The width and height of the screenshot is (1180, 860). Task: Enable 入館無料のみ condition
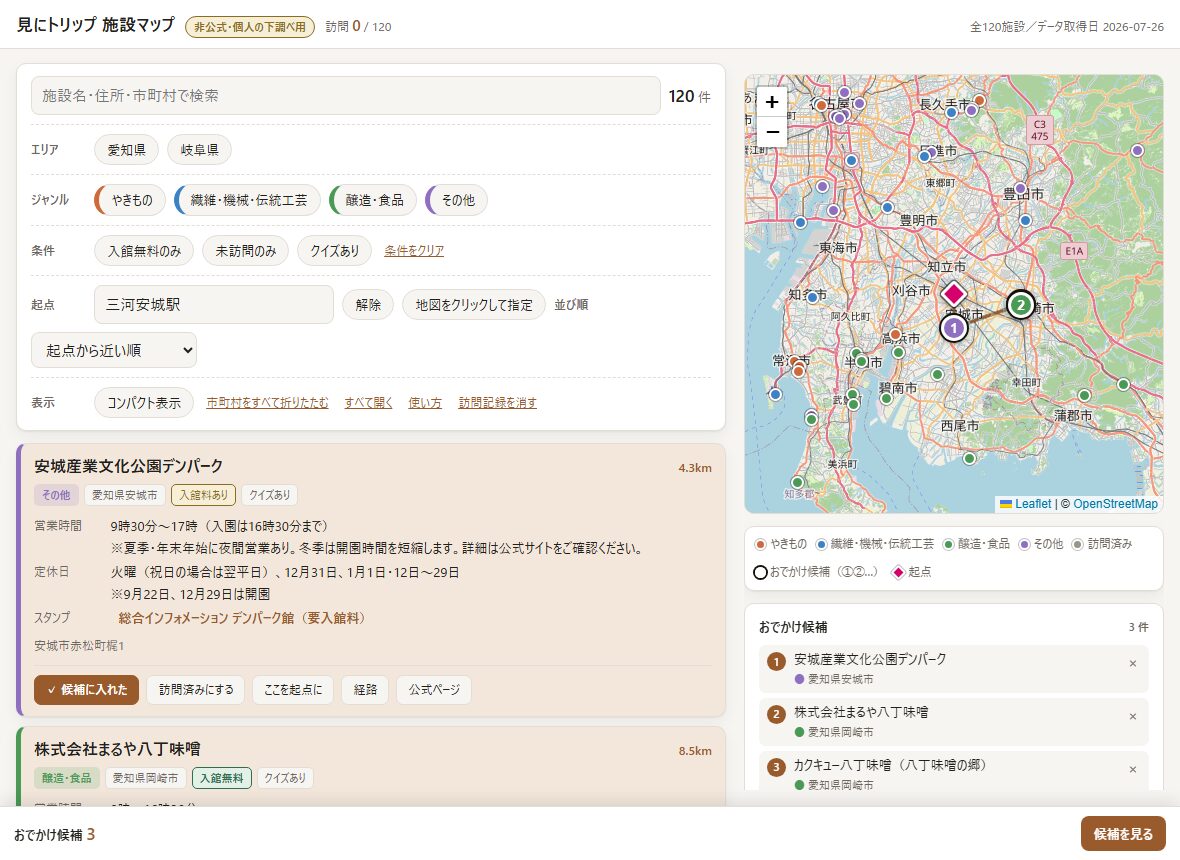(144, 251)
